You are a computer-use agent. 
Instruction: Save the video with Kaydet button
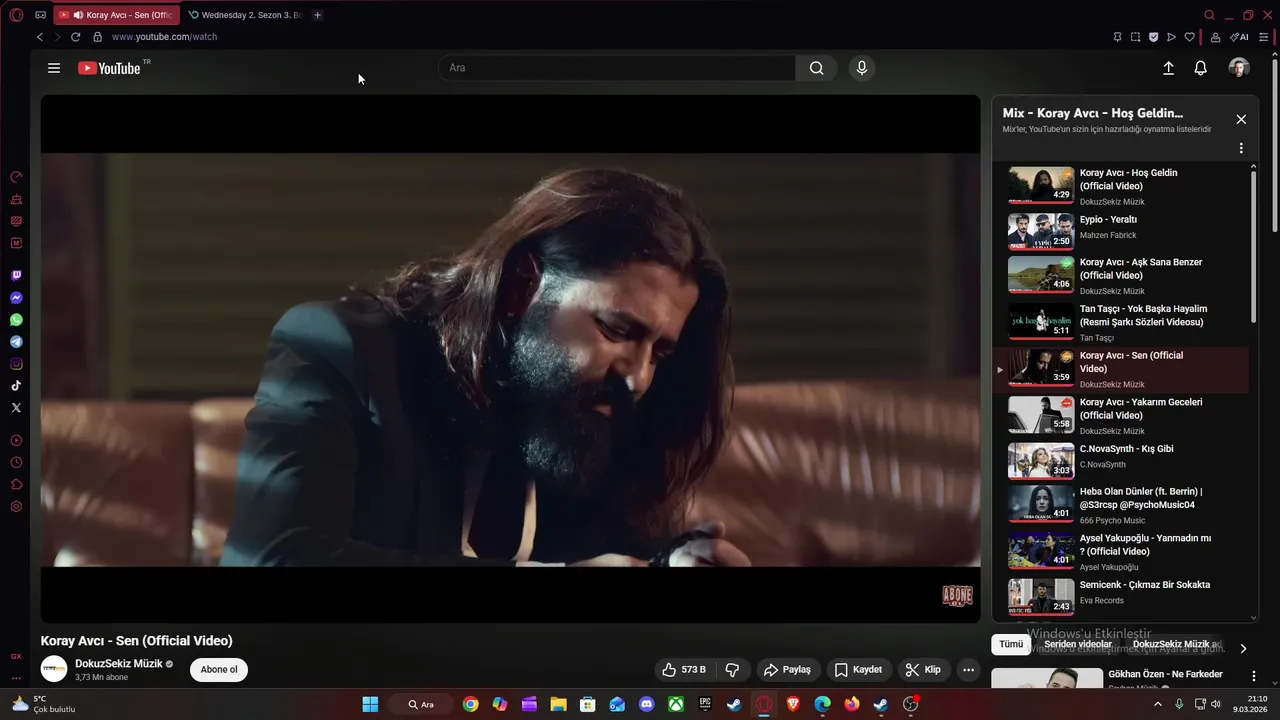[x=858, y=670]
